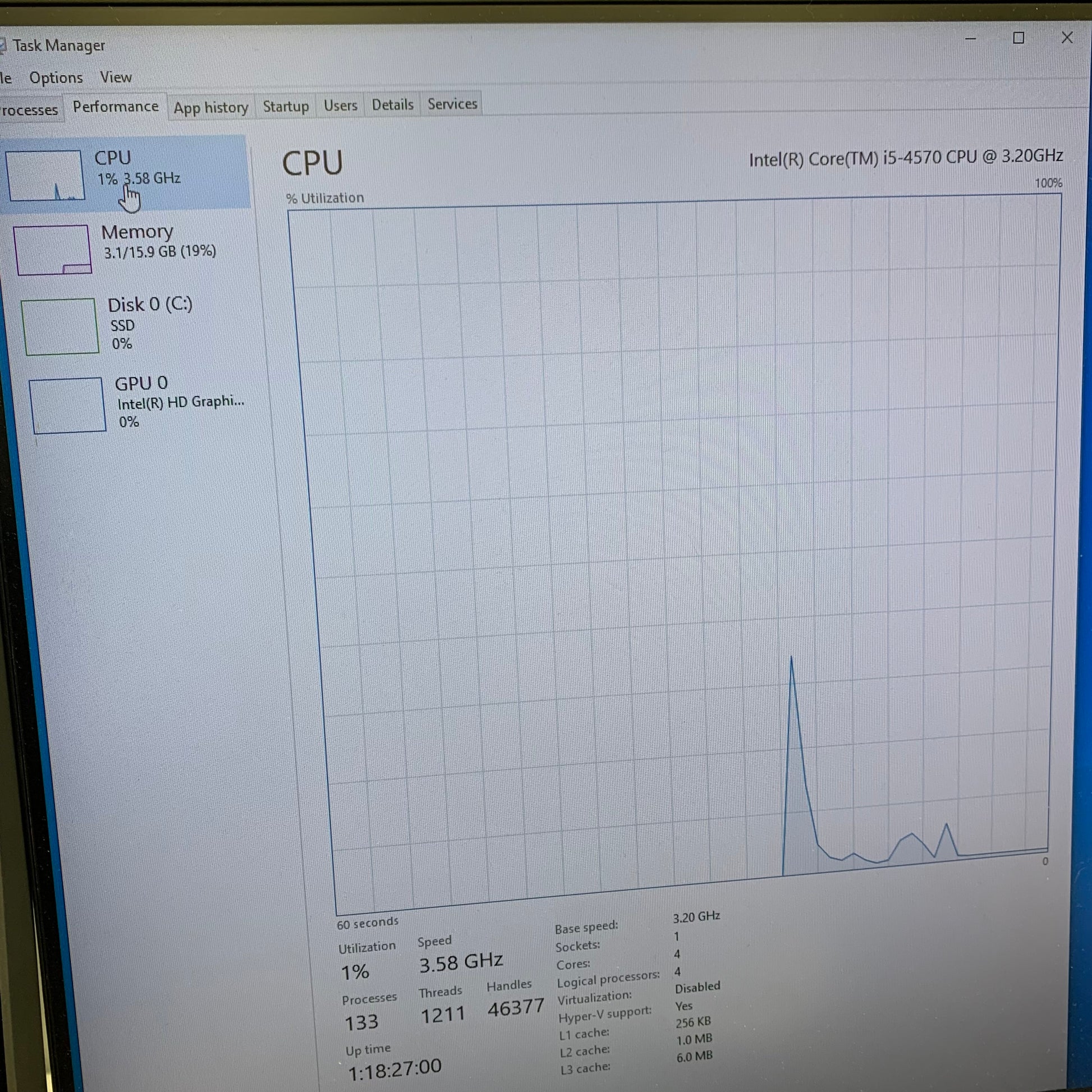Minimize the Task Manager window

click(x=970, y=39)
